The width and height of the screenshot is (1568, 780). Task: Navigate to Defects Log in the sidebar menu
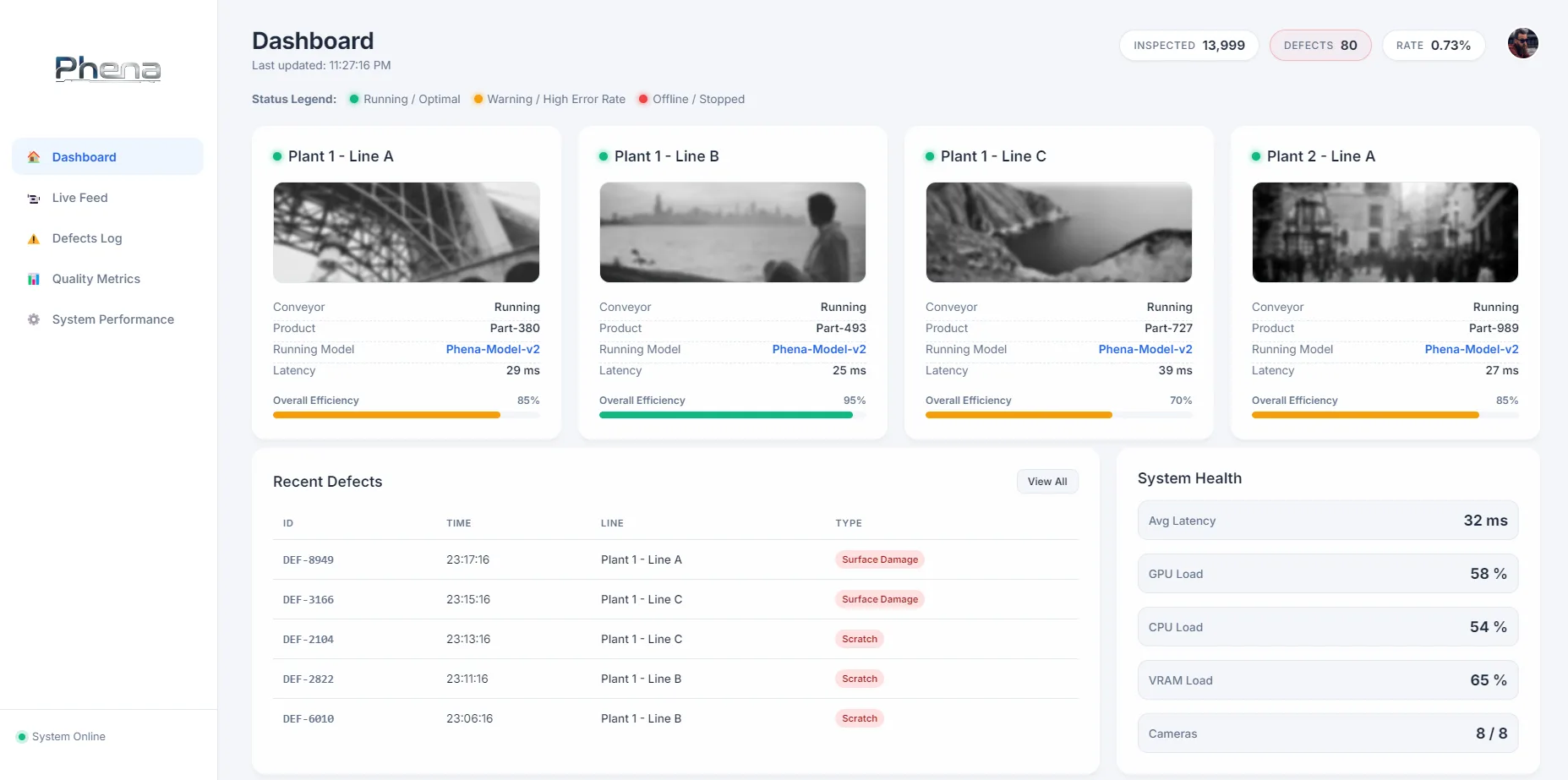tap(86, 238)
